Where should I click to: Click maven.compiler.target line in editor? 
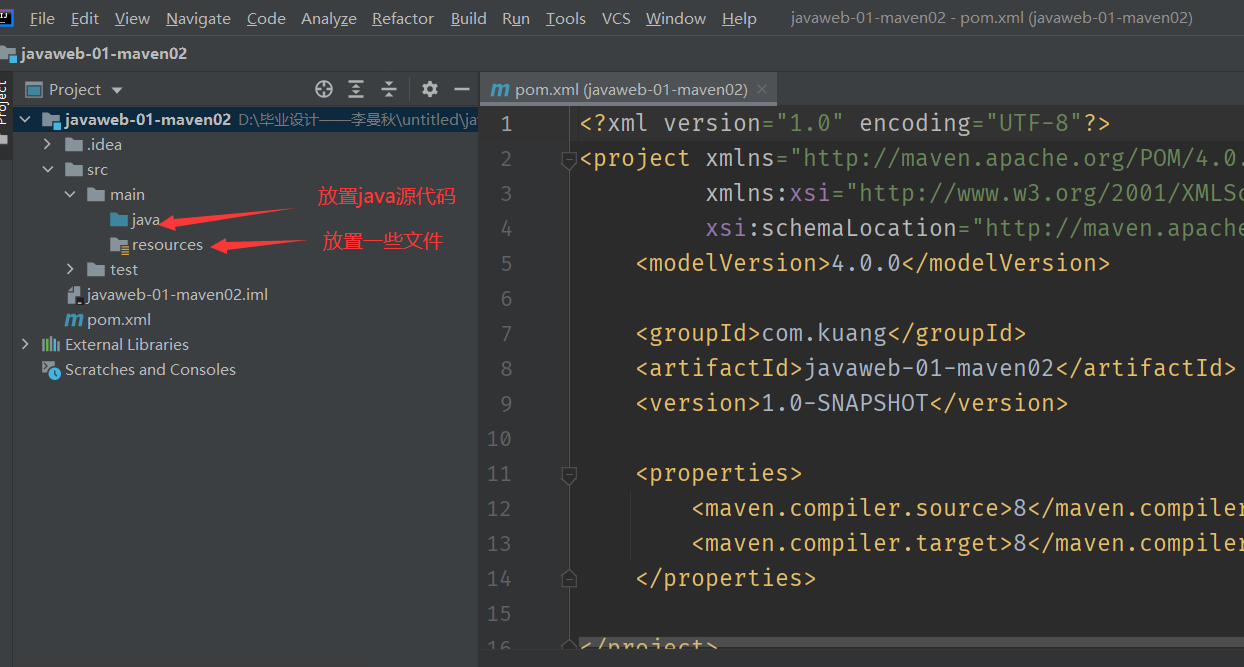point(967,543)
